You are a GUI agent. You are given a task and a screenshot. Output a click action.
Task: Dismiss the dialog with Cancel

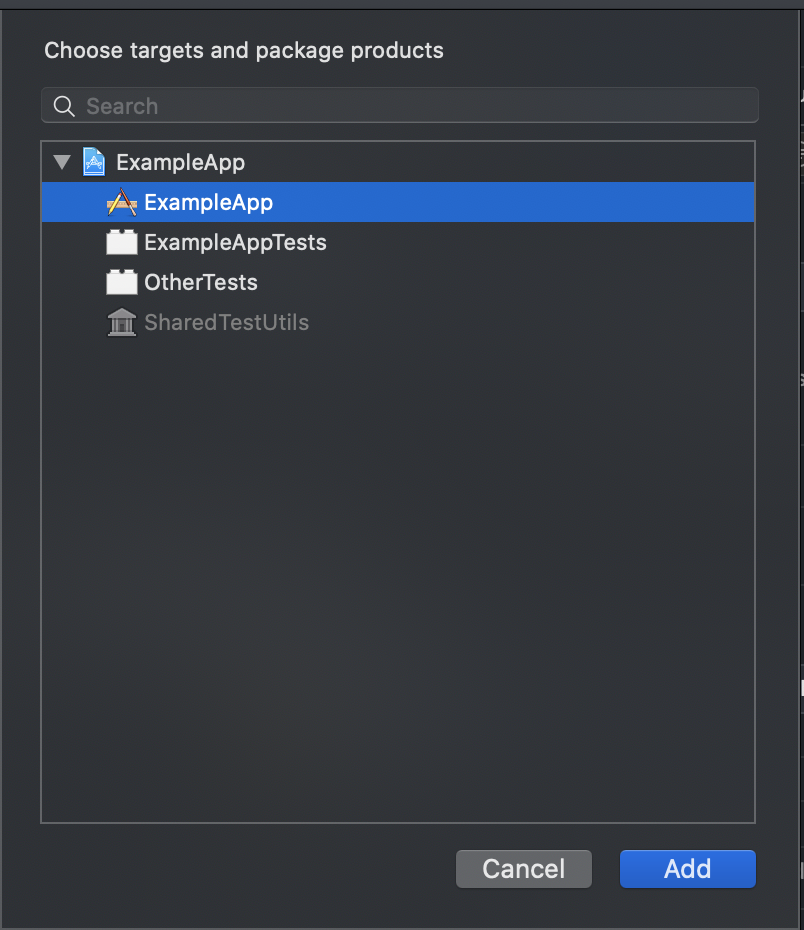[523, 868]
